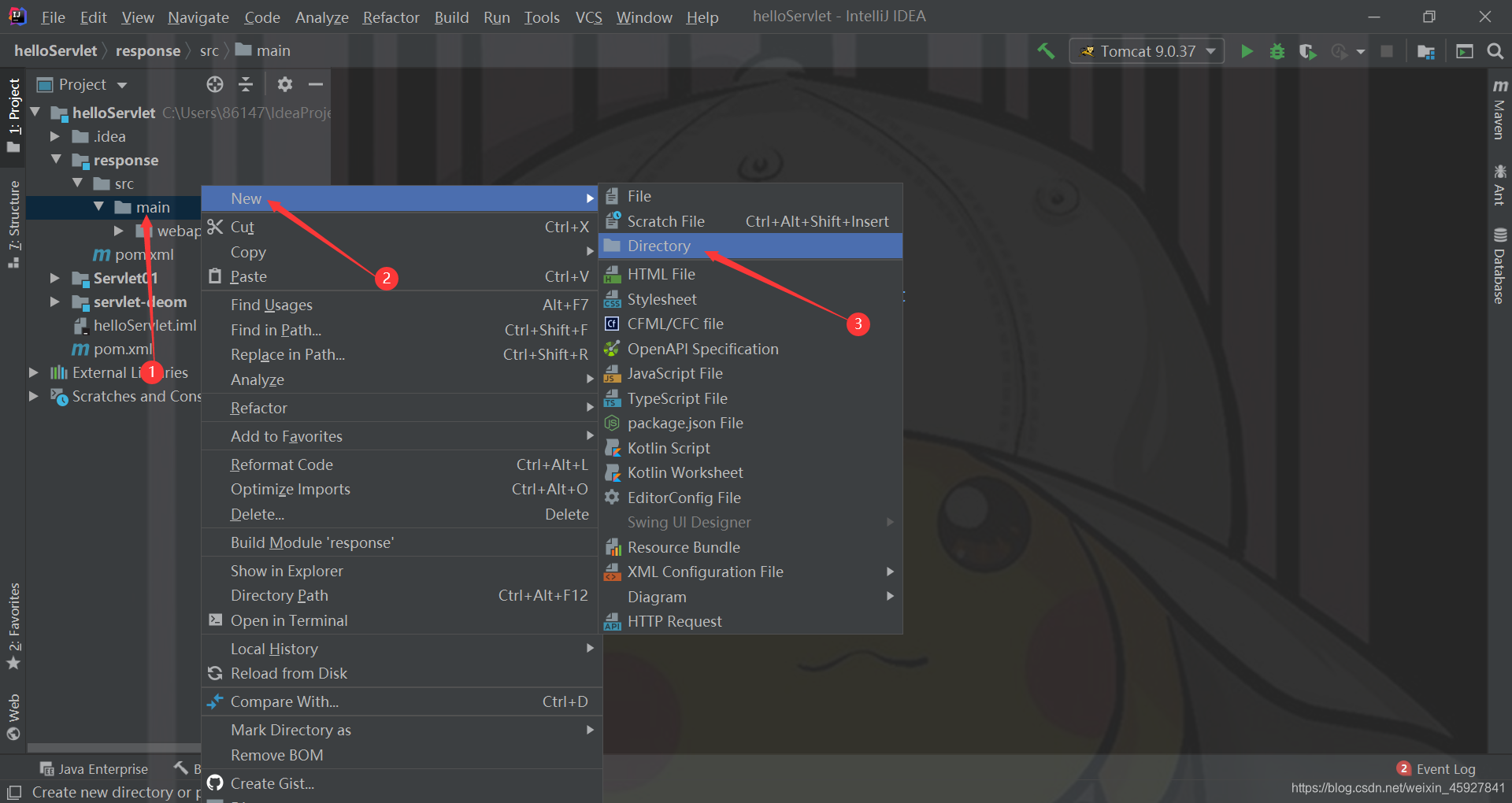Select Find Usages
Viewport: 1512px width, 803px height.
400,305
